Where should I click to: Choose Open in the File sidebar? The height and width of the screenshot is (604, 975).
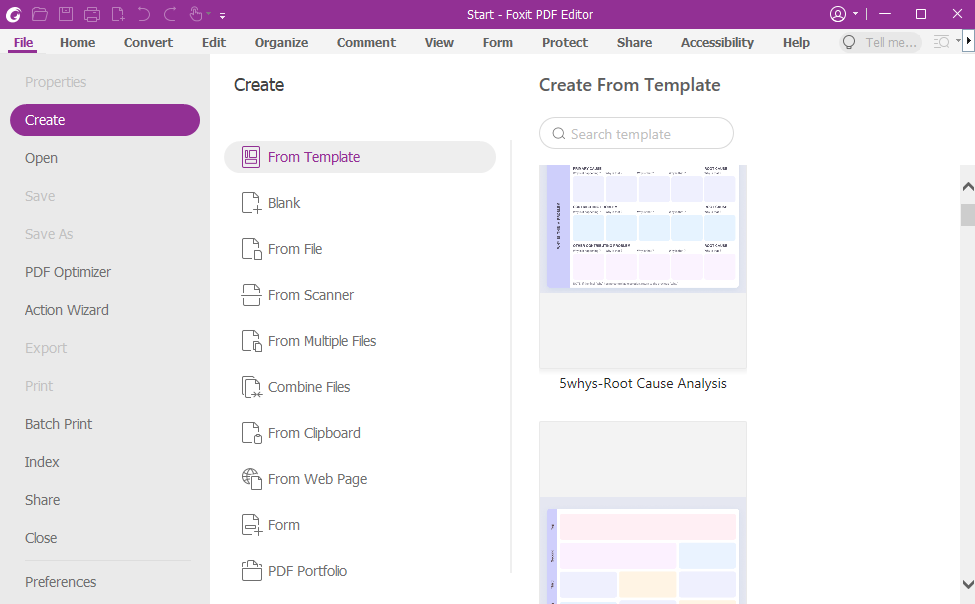[x=41, y=158]
